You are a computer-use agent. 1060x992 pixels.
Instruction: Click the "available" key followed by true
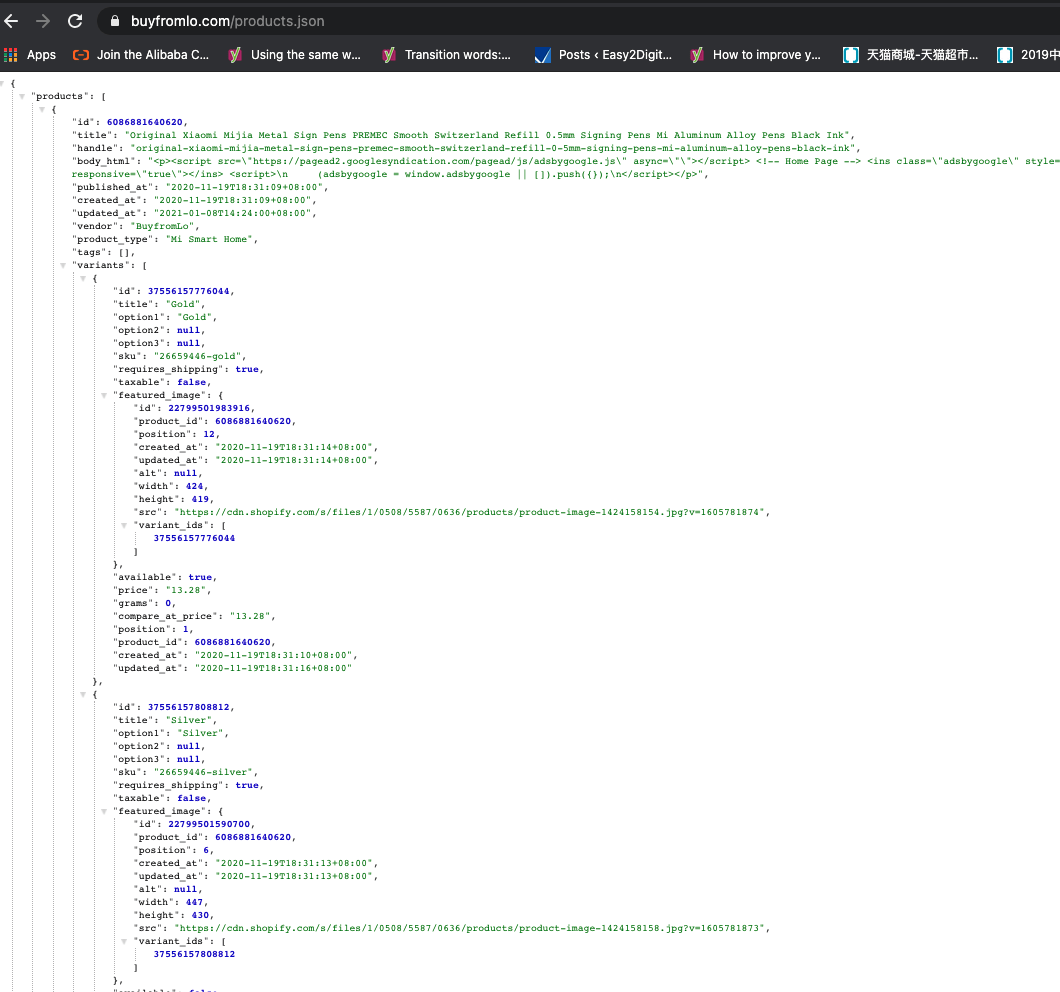[145, 577]
